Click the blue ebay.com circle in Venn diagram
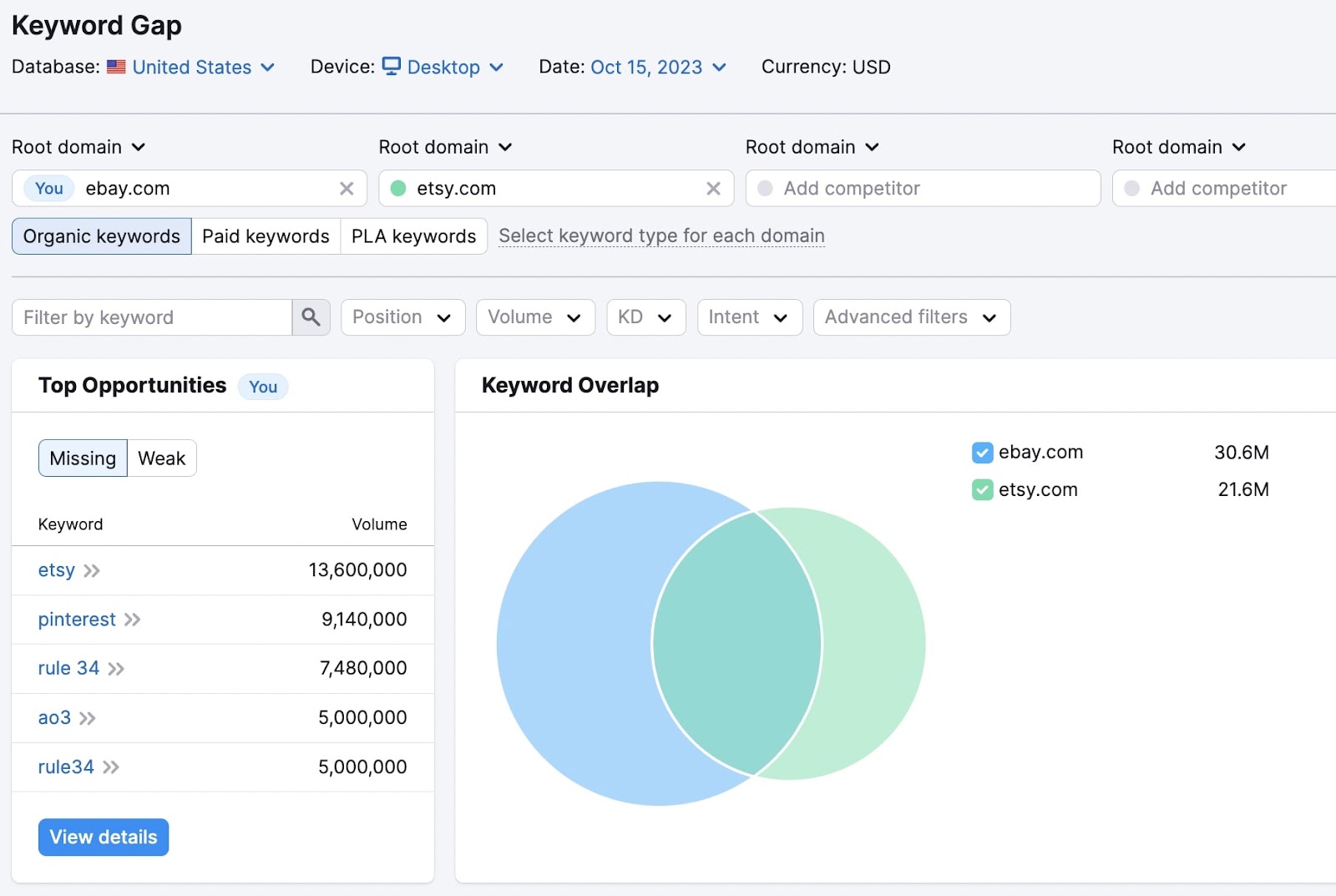 (576, 643)
